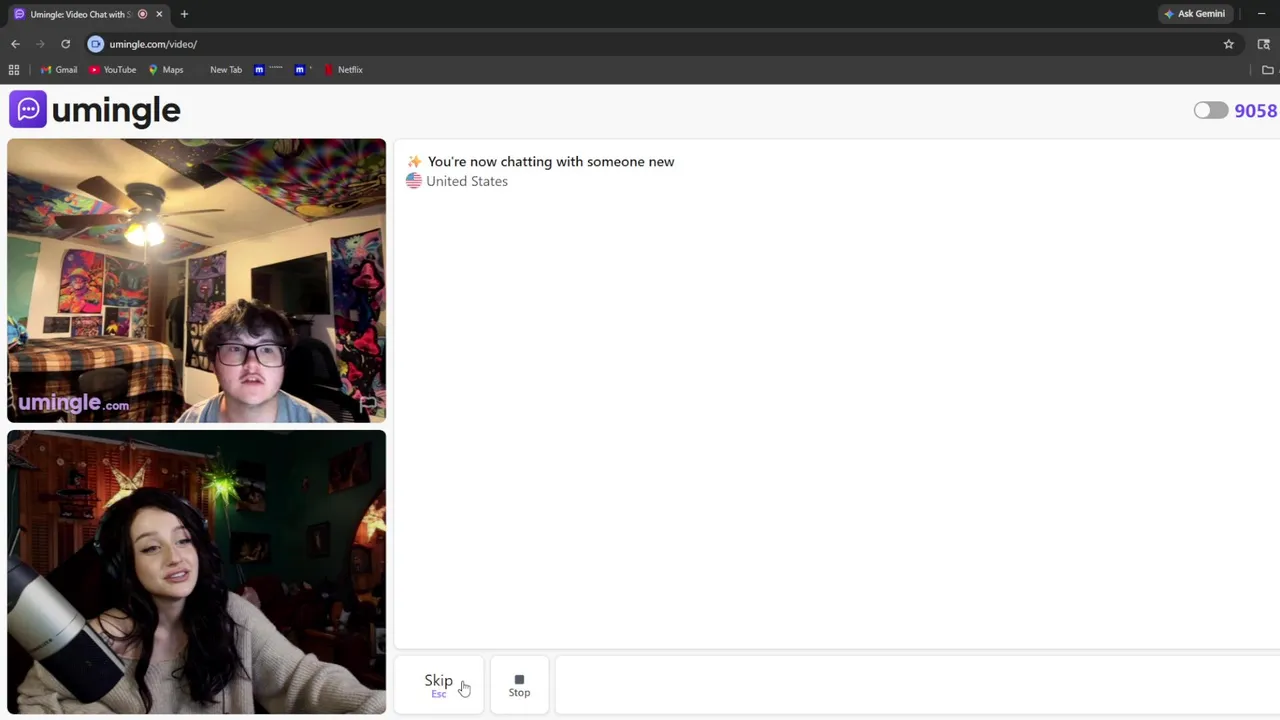
Task: Bookmark this page with the star icon
Action: [x=1228, y=44]
